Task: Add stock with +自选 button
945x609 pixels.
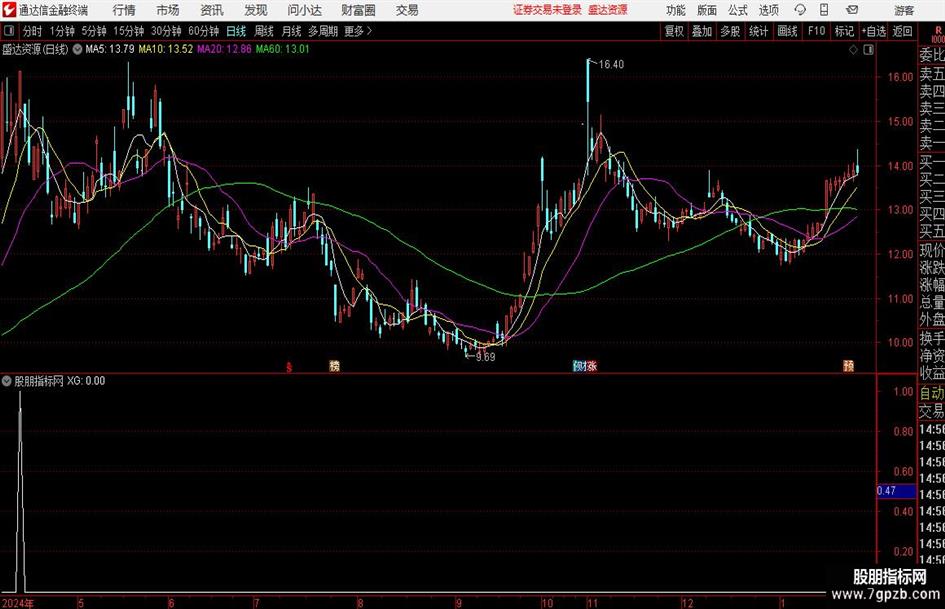Action: 874,31
